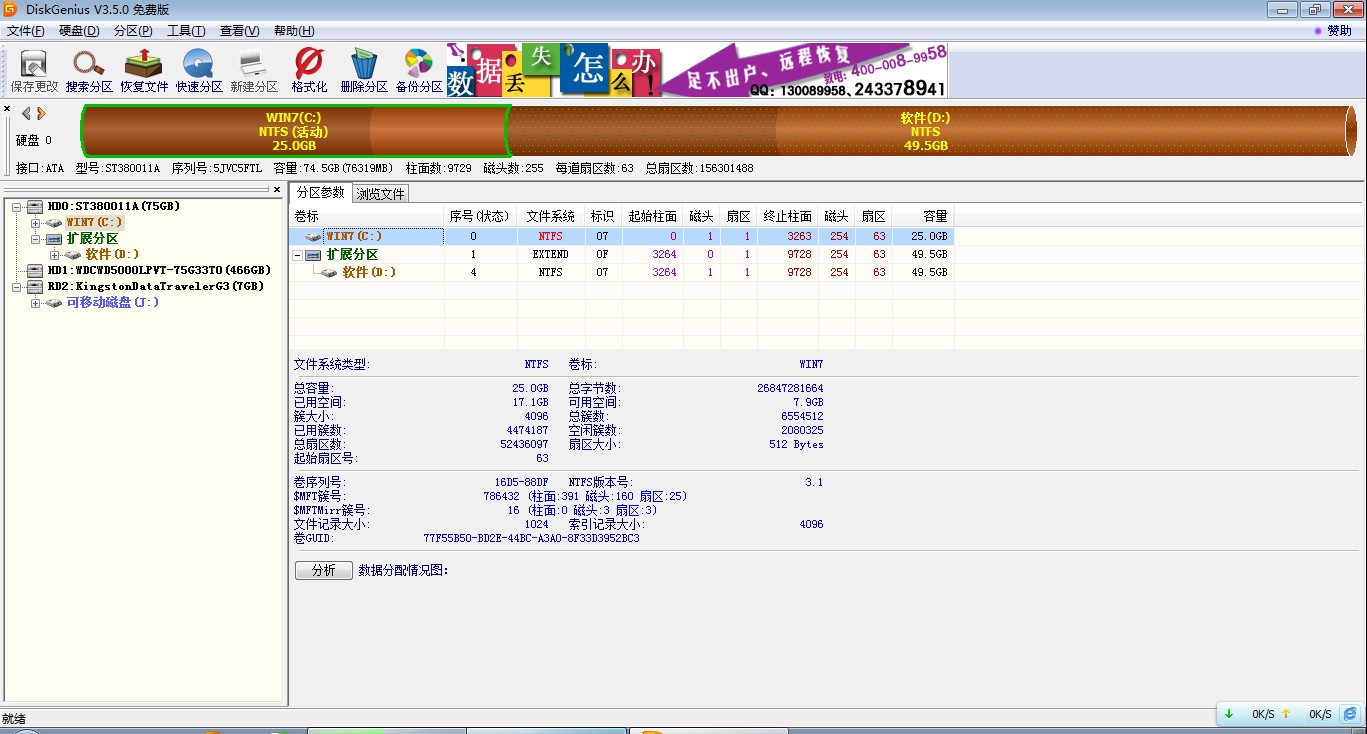
Task: Click the RD2 Kingston disk icon in tree
Action: tap(35, 286)
